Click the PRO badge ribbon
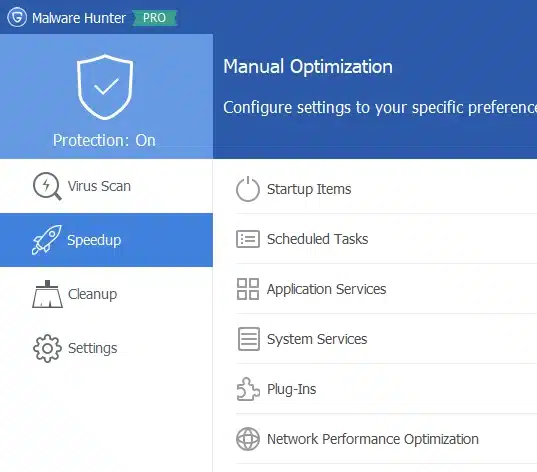The height and width of the screenshot is (472, 537). [x=154, y=18]
